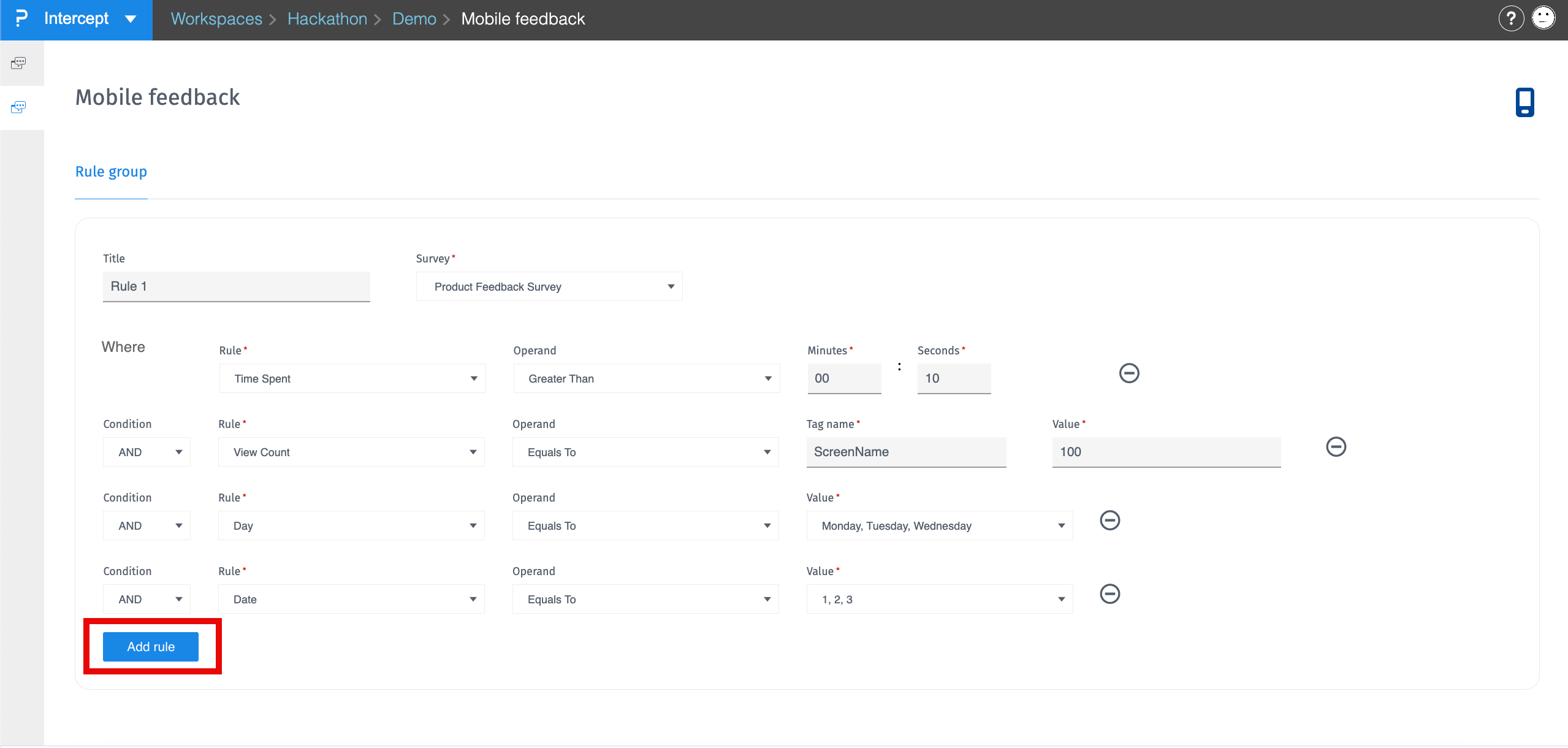Click the Add rule button
The image size is (1568, 748).
[151, 646]
